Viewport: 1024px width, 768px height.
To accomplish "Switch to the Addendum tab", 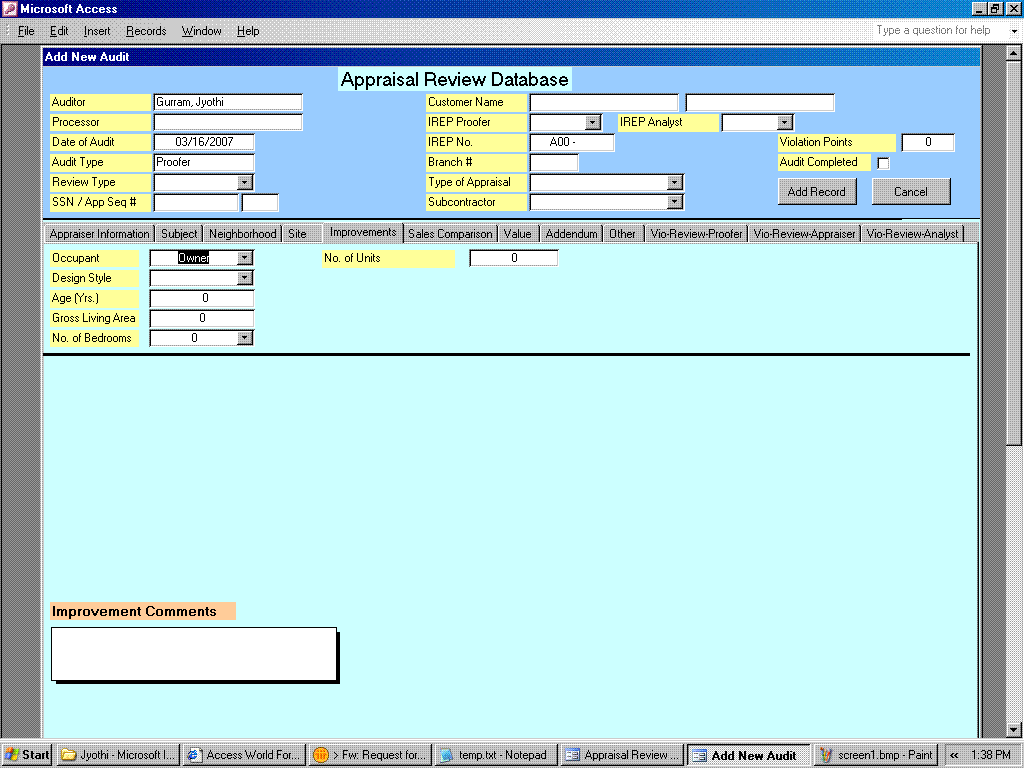I will (571, 234).
